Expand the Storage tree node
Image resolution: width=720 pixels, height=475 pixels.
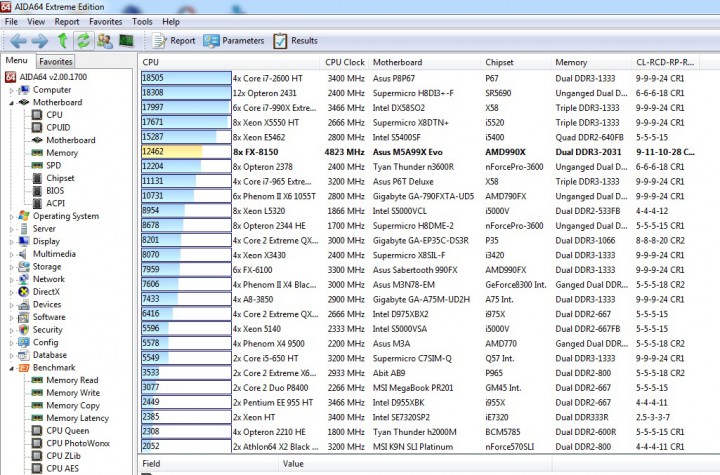tap(11, 267)
